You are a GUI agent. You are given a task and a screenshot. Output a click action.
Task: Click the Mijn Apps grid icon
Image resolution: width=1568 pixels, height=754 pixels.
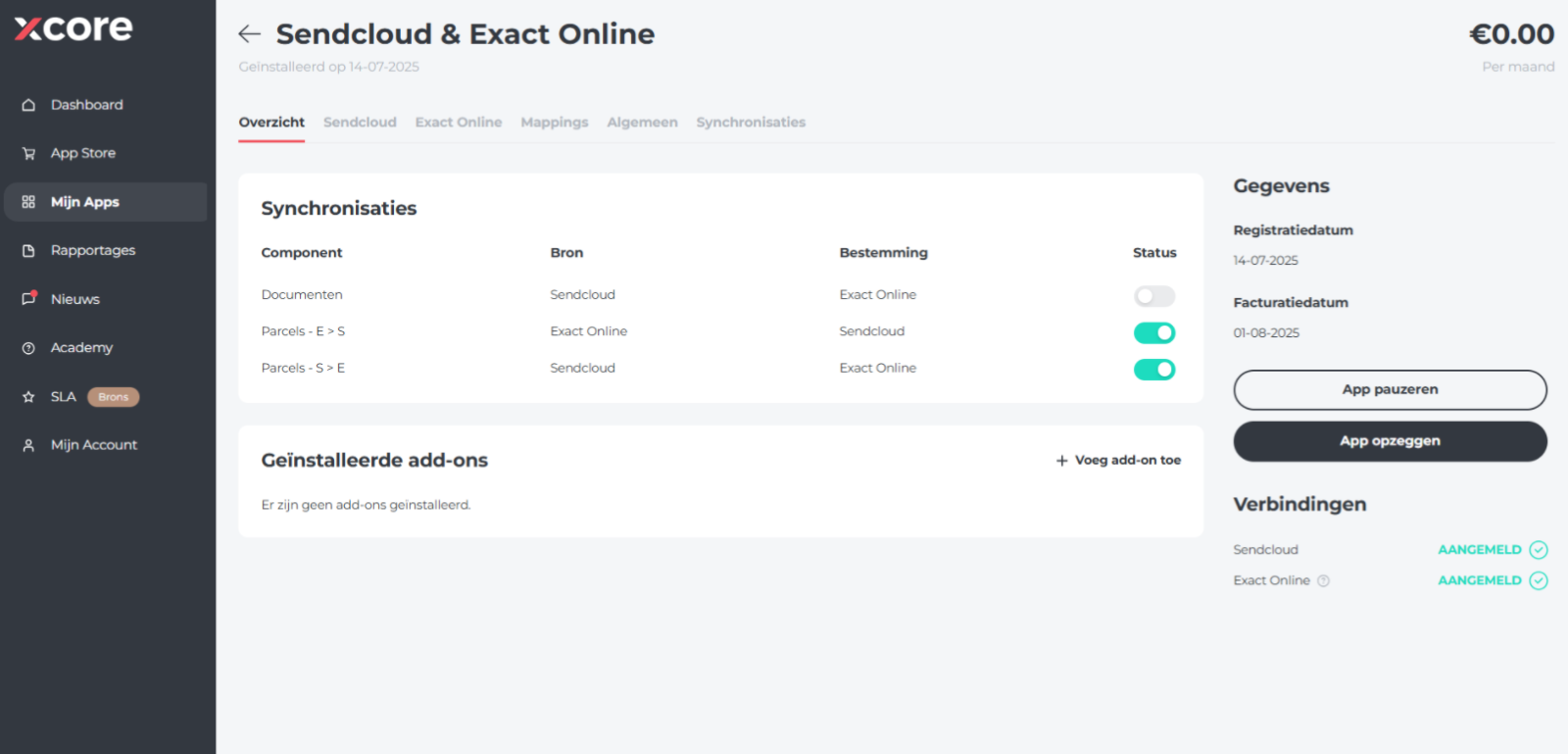[28, 202]
